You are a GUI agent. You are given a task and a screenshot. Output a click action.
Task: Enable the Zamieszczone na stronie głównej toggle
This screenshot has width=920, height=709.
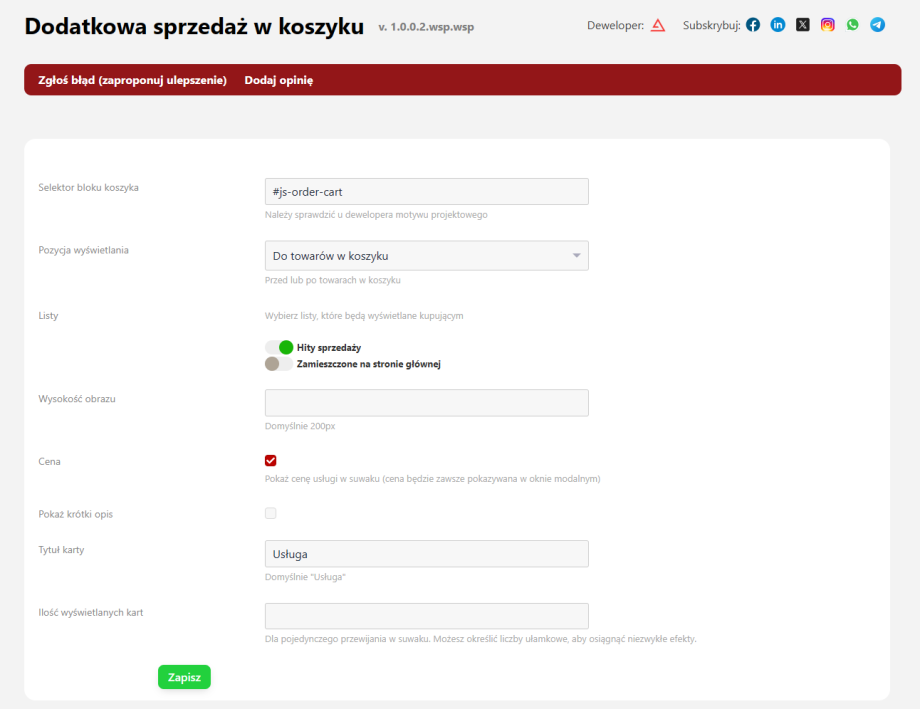point(279,364)
